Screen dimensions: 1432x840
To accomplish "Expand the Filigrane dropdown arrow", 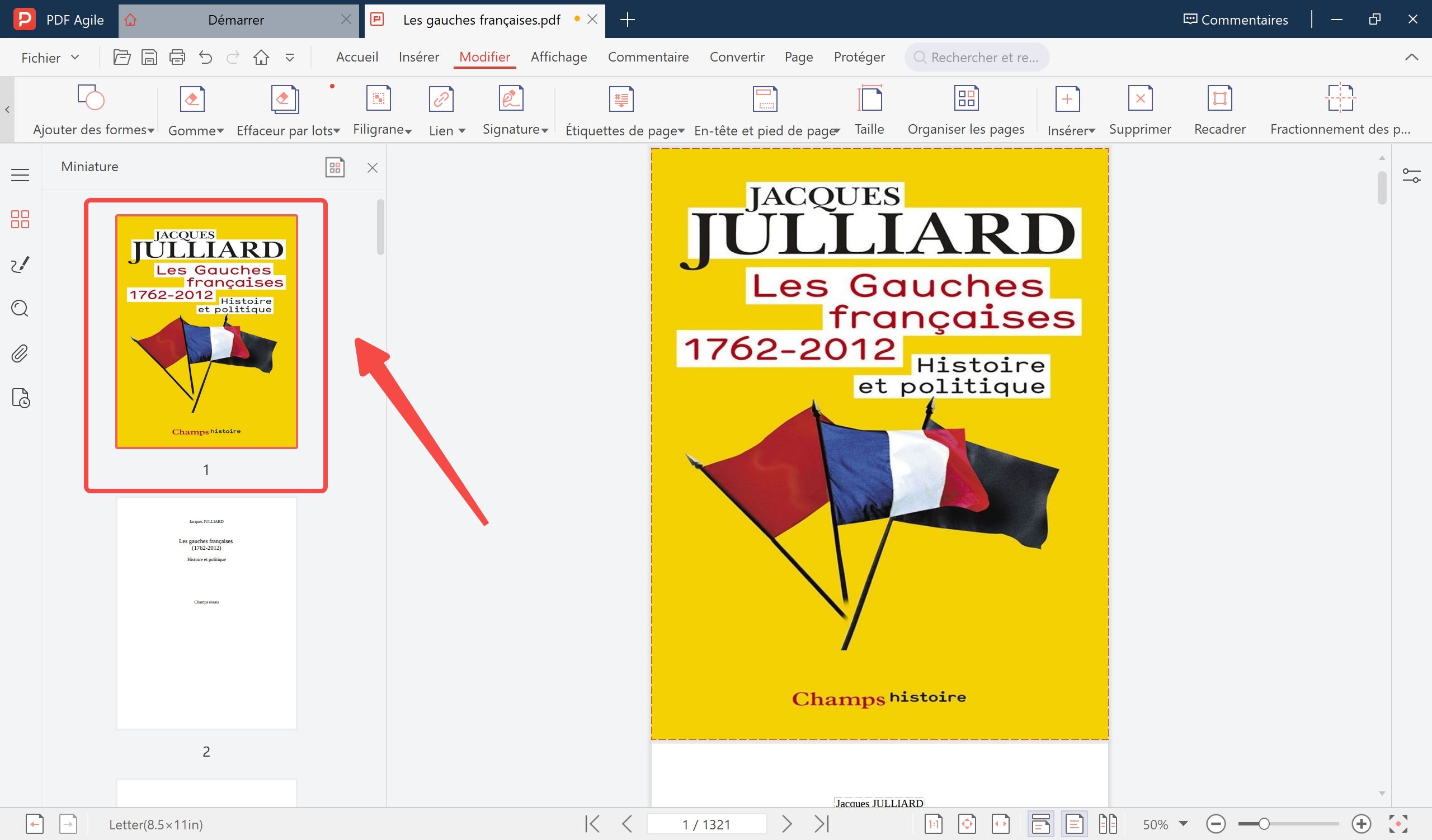I will click(408, 131).
